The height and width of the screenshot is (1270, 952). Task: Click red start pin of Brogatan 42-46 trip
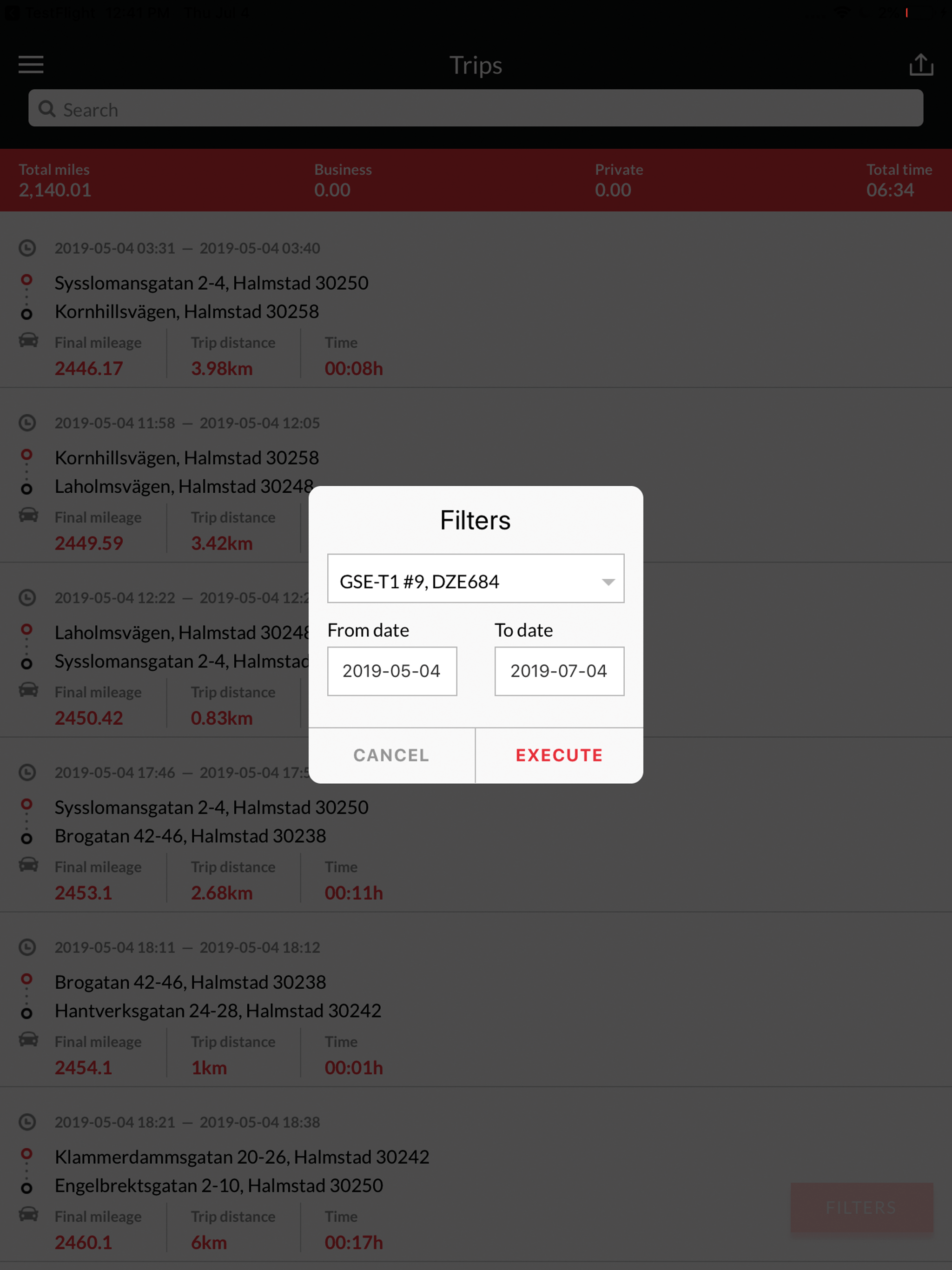pyautogui.click(x=26, y=979)
